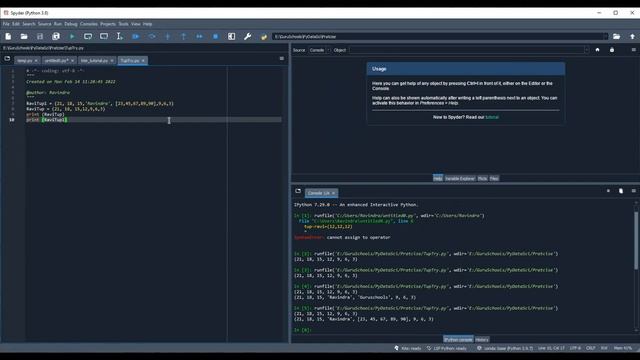Select the IPython console bottom tab
The width and height of the screenshot is (640, 360).
pos(458,340)
